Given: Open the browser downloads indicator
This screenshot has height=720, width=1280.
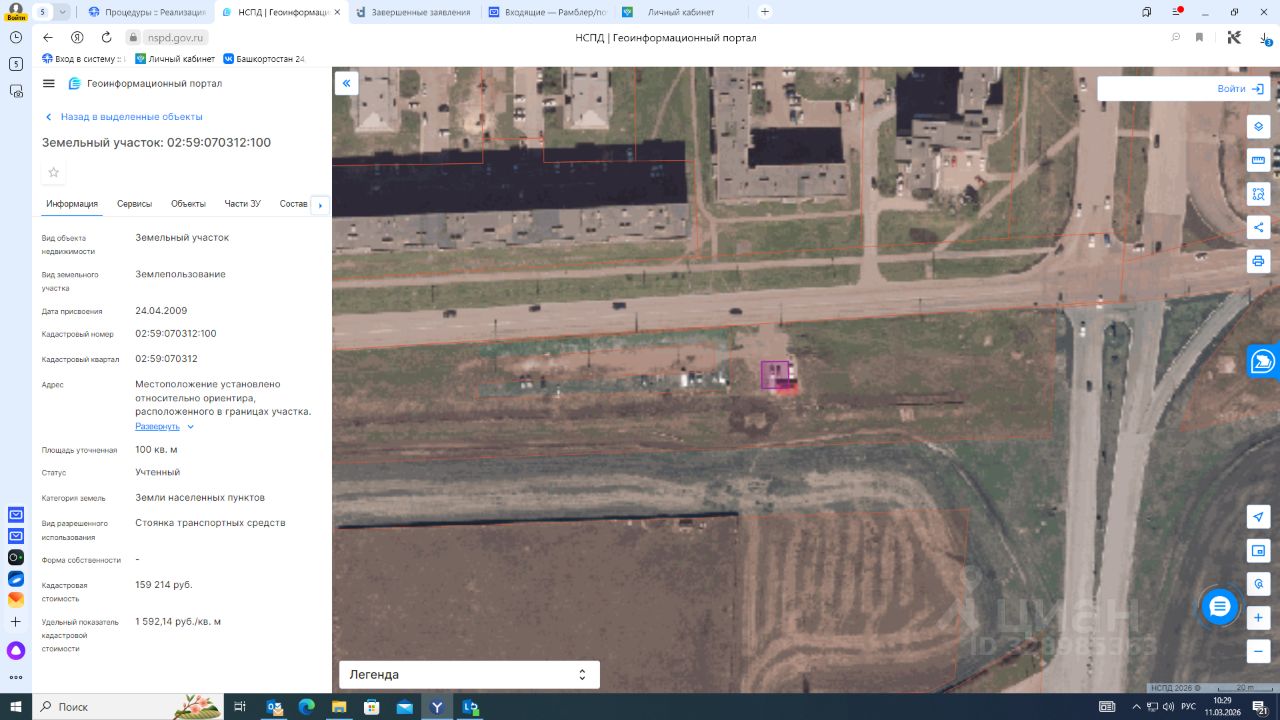Looking at the screenshot, I should point(1265,37).
